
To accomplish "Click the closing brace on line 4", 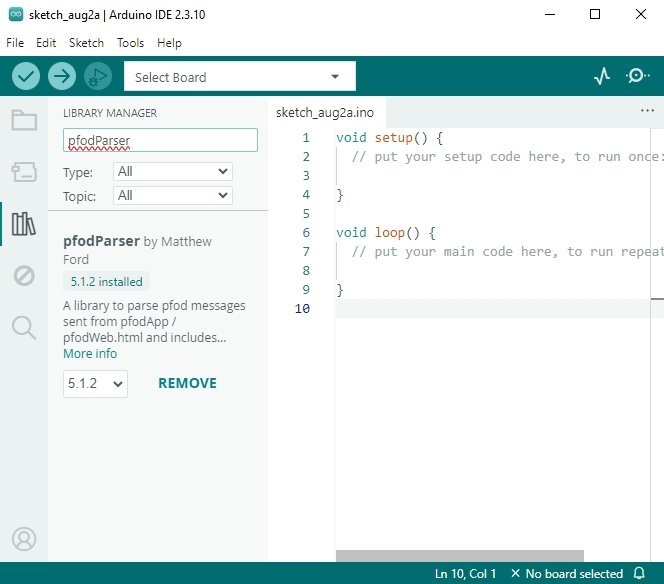I will tap(340, 195).
